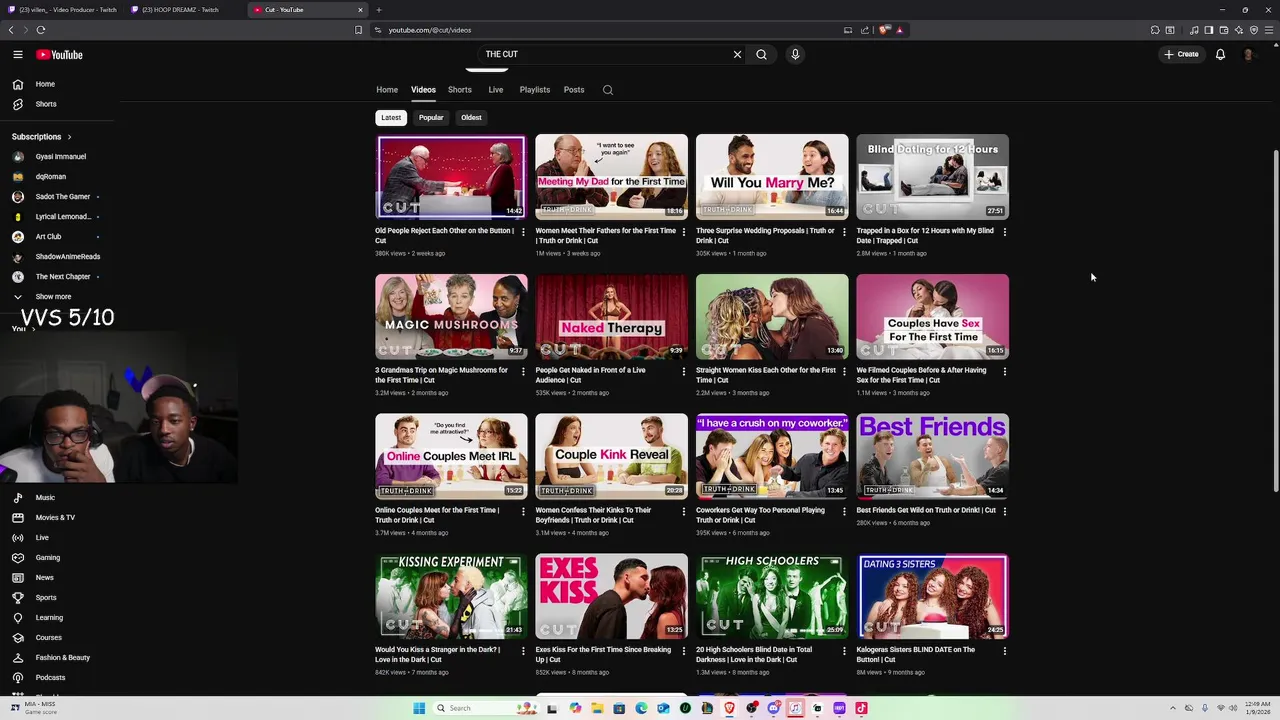
Task: Open the Best Friends video thumbnail
Action: pos(932,457)
